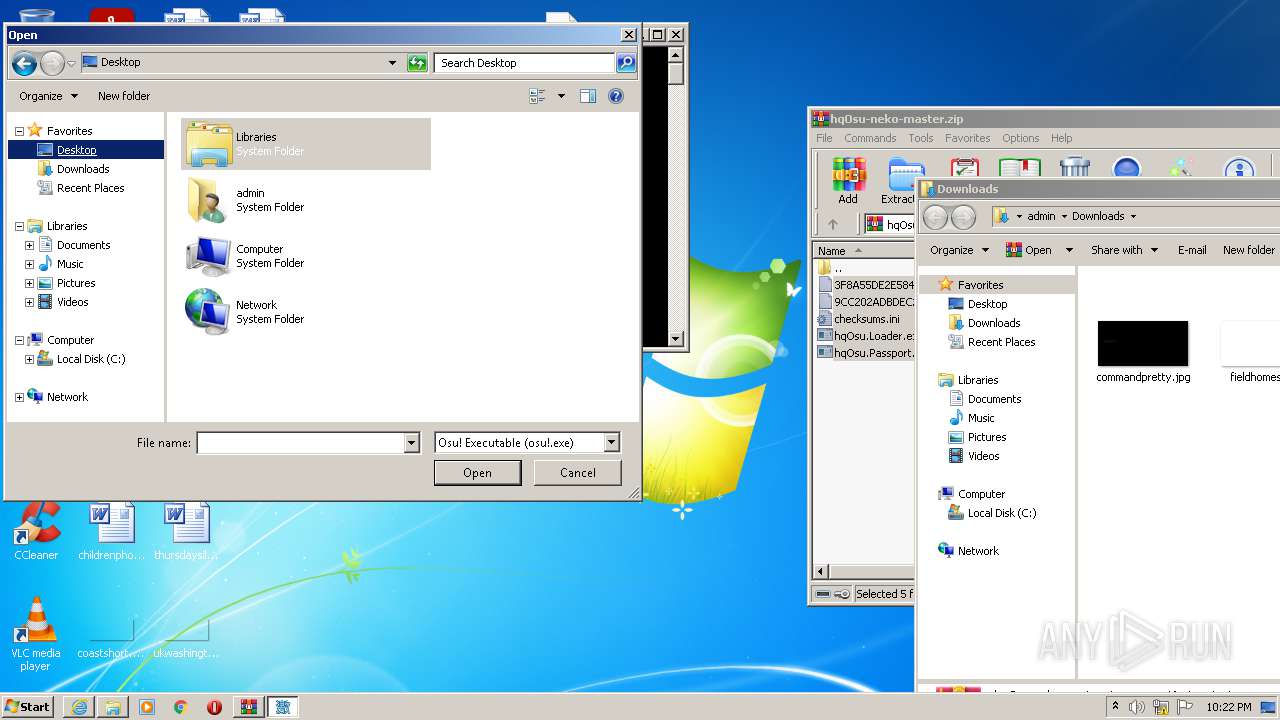The height and width of the screenshot is (720, 1280).
Task: Click the WinRAR Find toolbar icon
Action: coord(1127,168)
